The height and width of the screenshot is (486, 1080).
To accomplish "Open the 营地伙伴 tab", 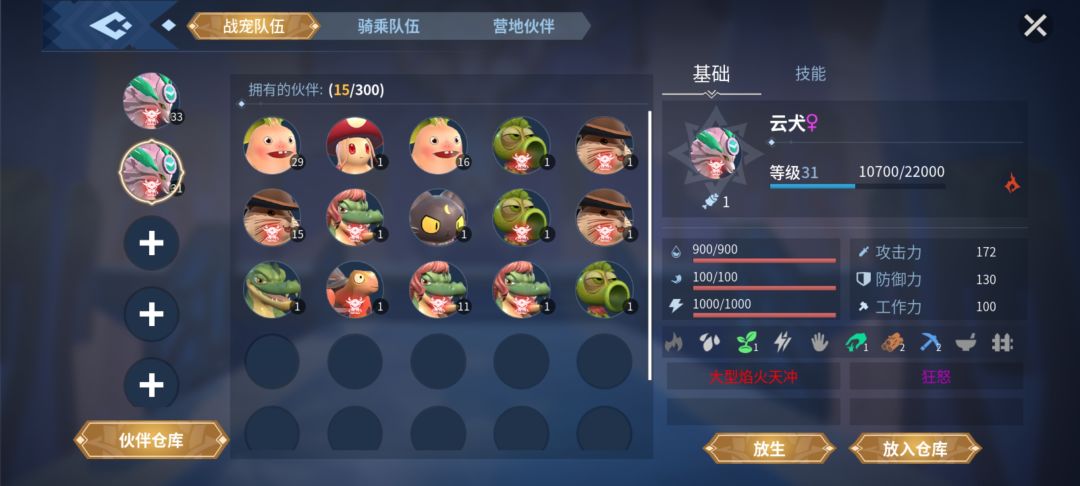I will coord(524,27).
